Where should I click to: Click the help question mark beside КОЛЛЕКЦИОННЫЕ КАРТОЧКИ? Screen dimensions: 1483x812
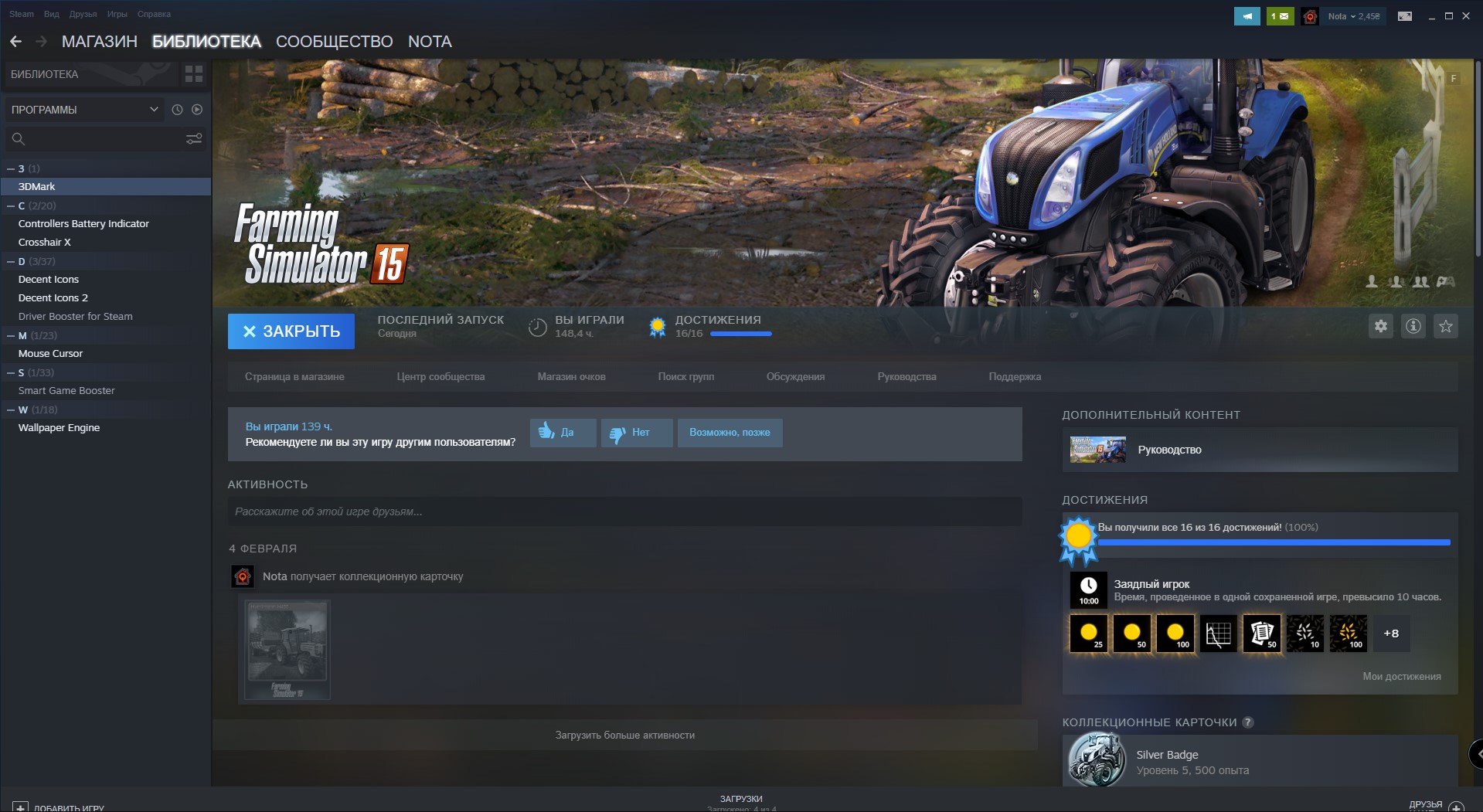(x=1248, y=722)
